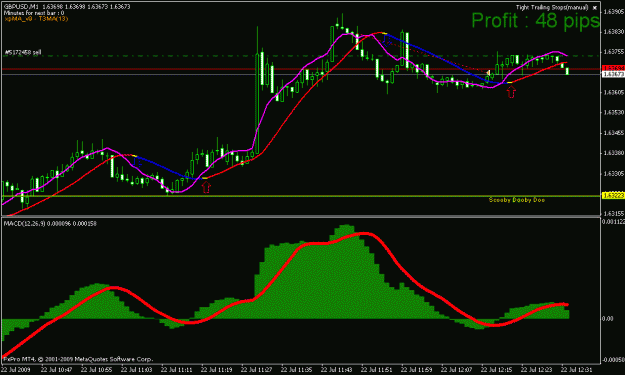Viewport: 625px width, 375px height.
Task: Click the 1.63905 price scale label
Action: [613, 12]
